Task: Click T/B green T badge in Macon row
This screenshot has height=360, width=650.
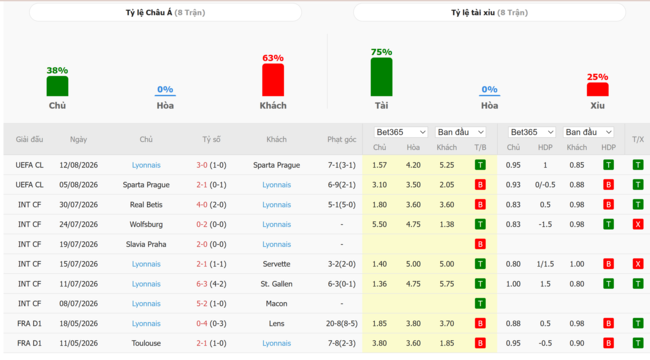Action: (480, 304)
